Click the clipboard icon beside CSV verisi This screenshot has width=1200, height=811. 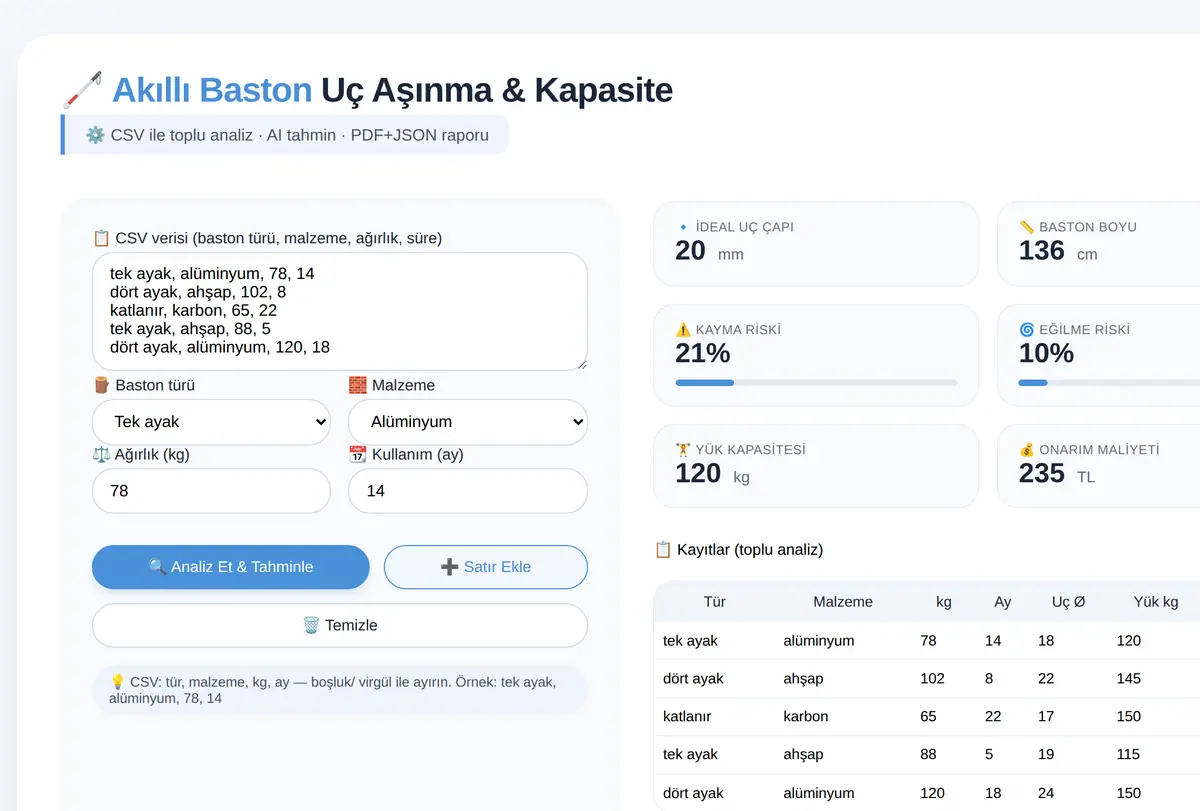tap(101, 238)
